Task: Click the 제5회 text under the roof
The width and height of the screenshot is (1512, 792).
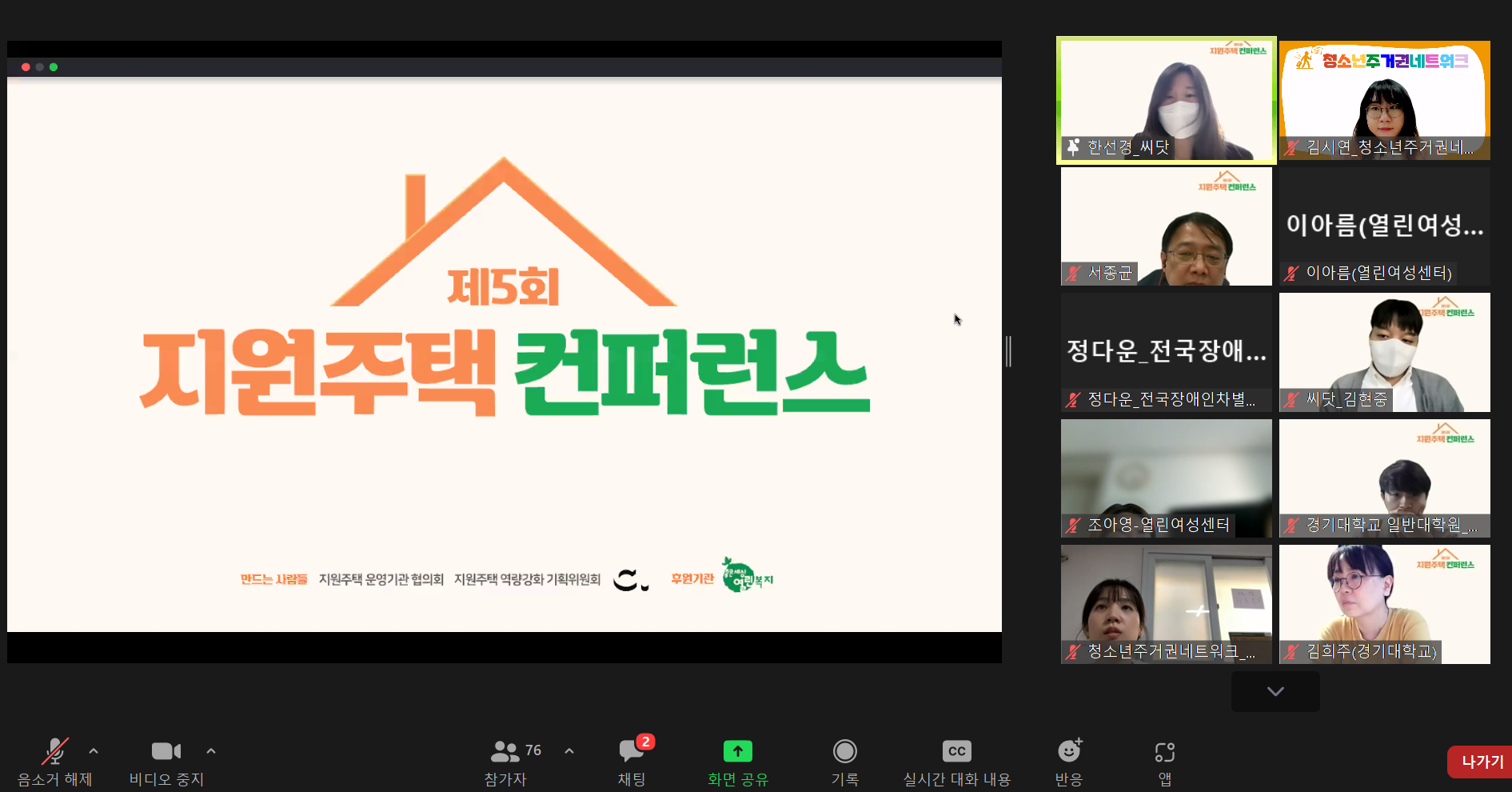Action: point(503,288)
